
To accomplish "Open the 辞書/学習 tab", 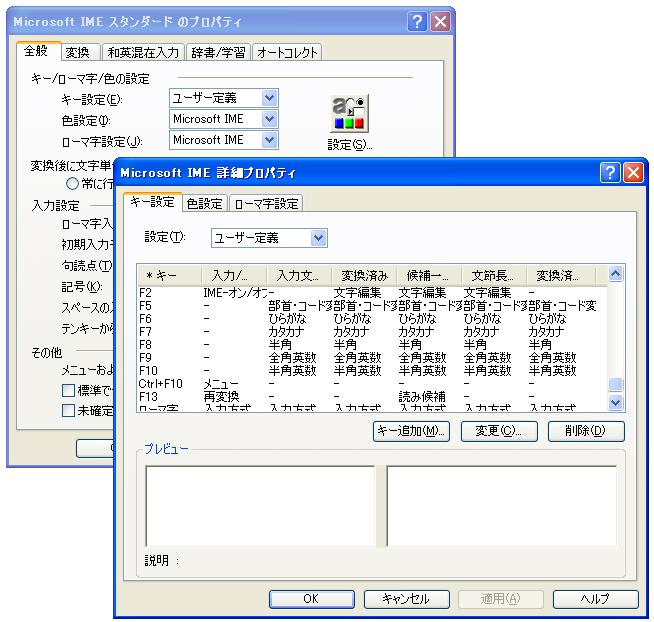I will pyautogui.click(x=218, y=53).
